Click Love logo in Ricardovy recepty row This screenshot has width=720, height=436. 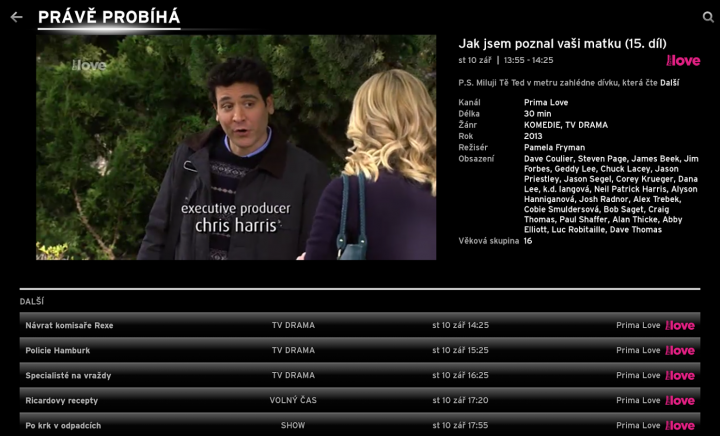click(680, 401)
